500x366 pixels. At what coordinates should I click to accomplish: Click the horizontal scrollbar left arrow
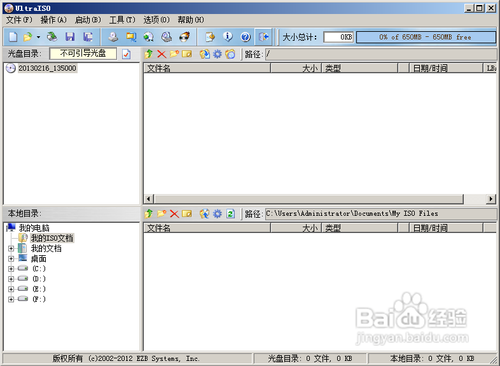point(149,199)
